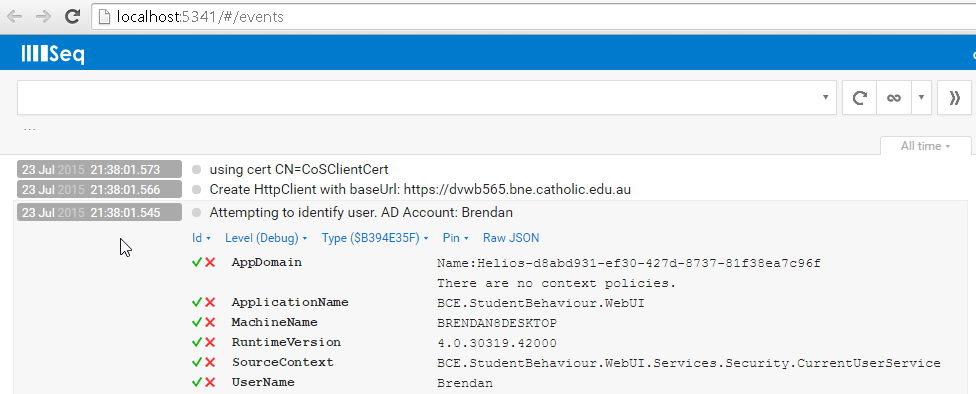Open the All time range dropdown
Viewport: 976px width, 394px height.
coord(926,146)
